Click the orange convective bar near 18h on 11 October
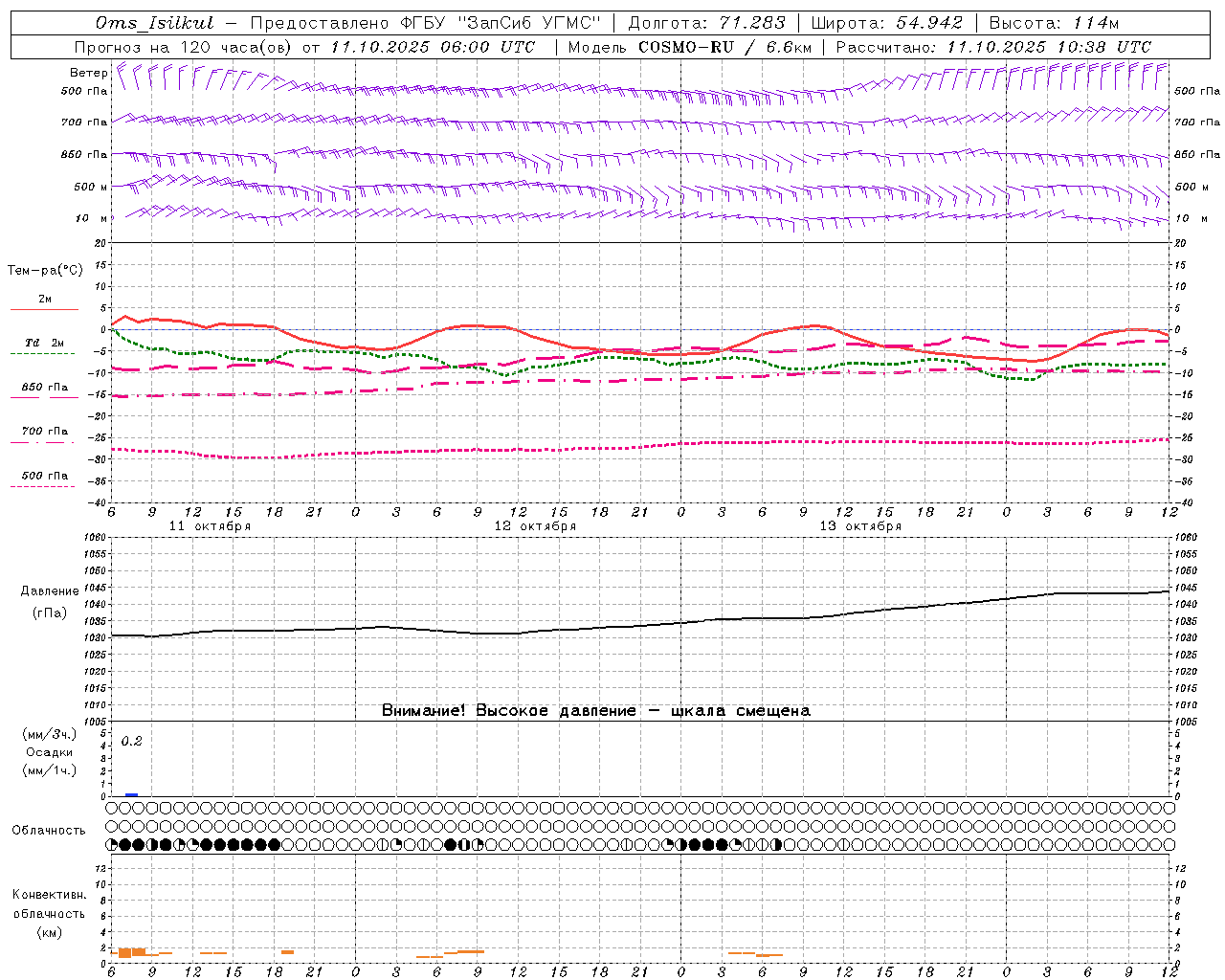The image size is (1225, 980). 287,952
